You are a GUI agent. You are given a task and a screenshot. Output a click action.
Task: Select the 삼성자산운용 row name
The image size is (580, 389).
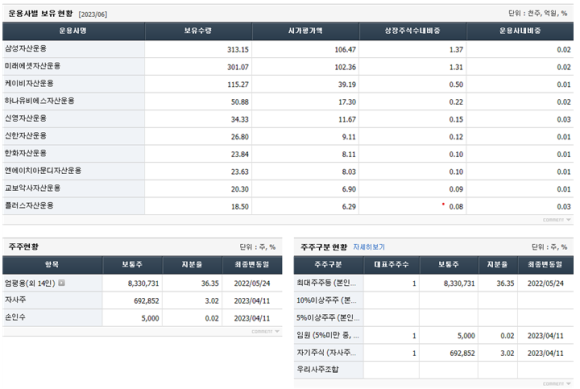pyautogui.click(x=26, y=48)
